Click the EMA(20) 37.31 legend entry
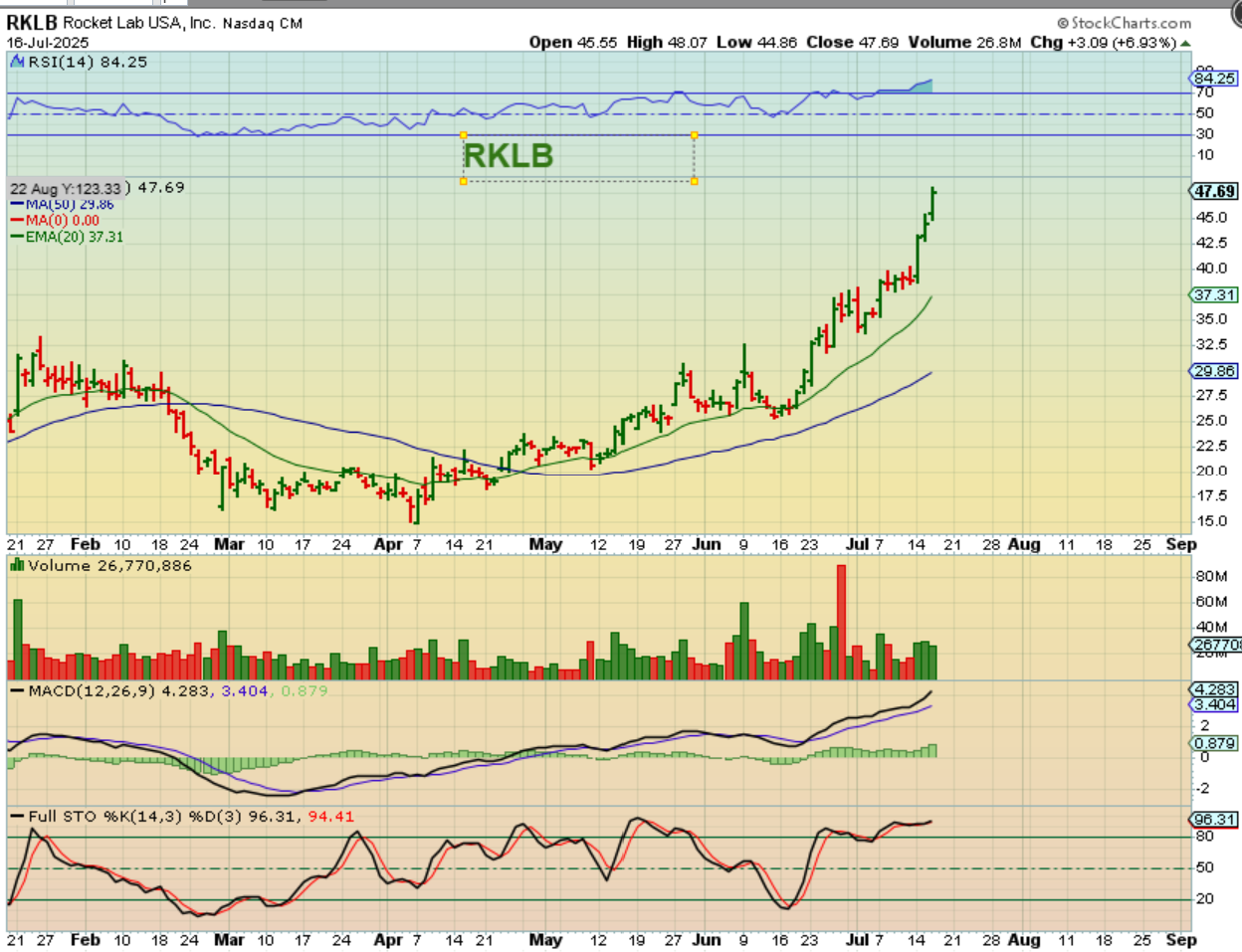Screen dimensions: 1242x952 pos(67,237)
